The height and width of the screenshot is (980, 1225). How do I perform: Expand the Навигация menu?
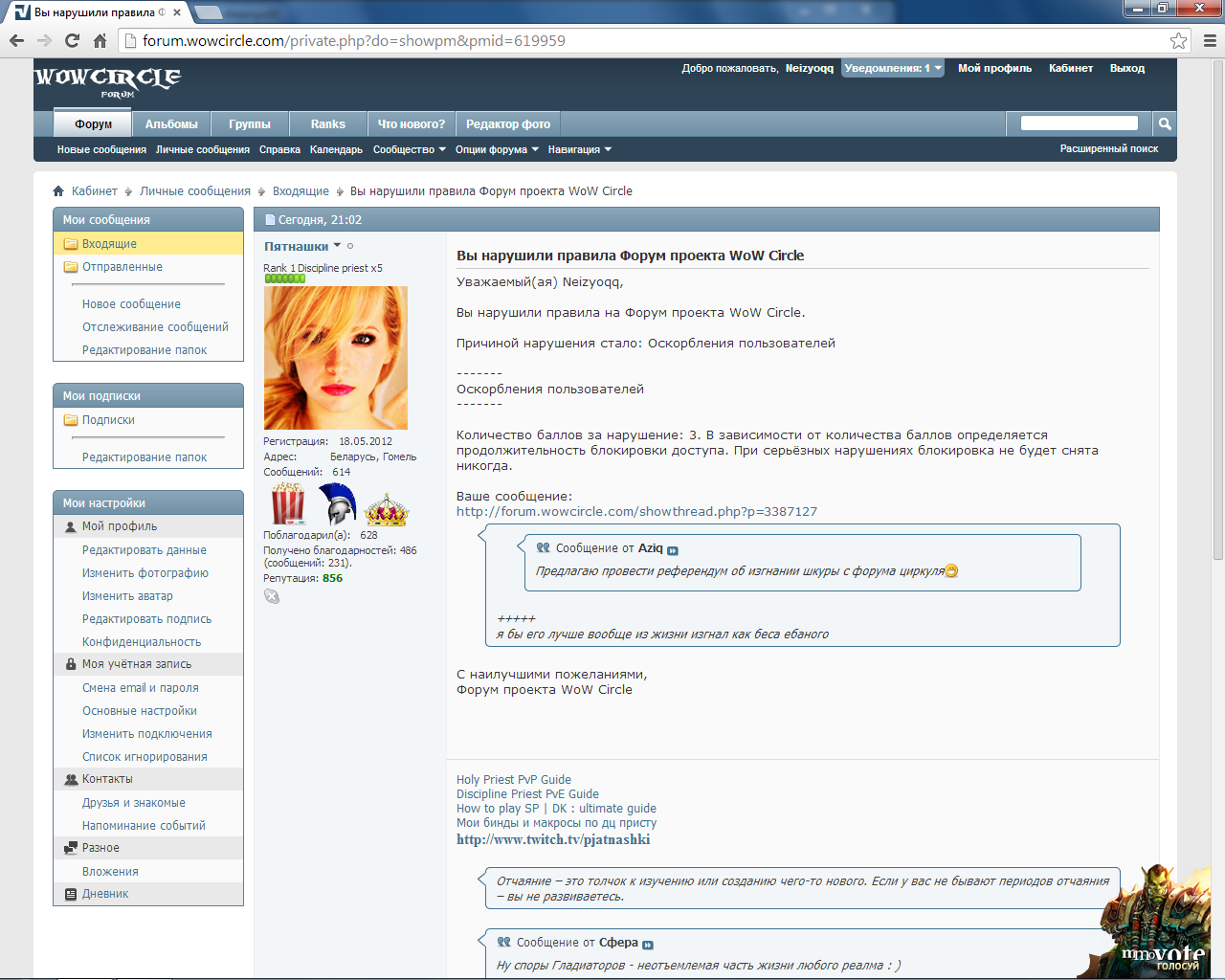(580, 149)
